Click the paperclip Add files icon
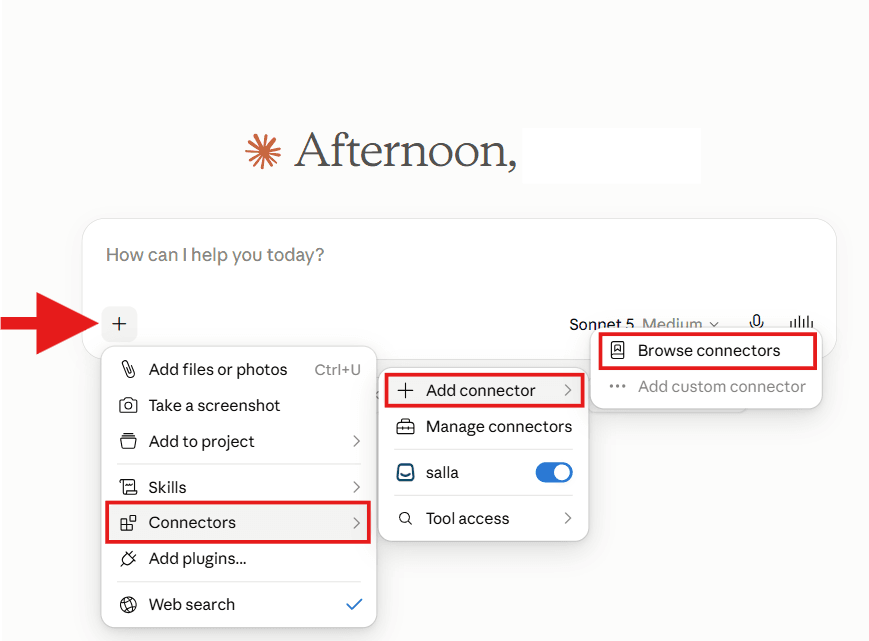Image resolution: width=869 pixels, height=641 pixels. [128, 369]
